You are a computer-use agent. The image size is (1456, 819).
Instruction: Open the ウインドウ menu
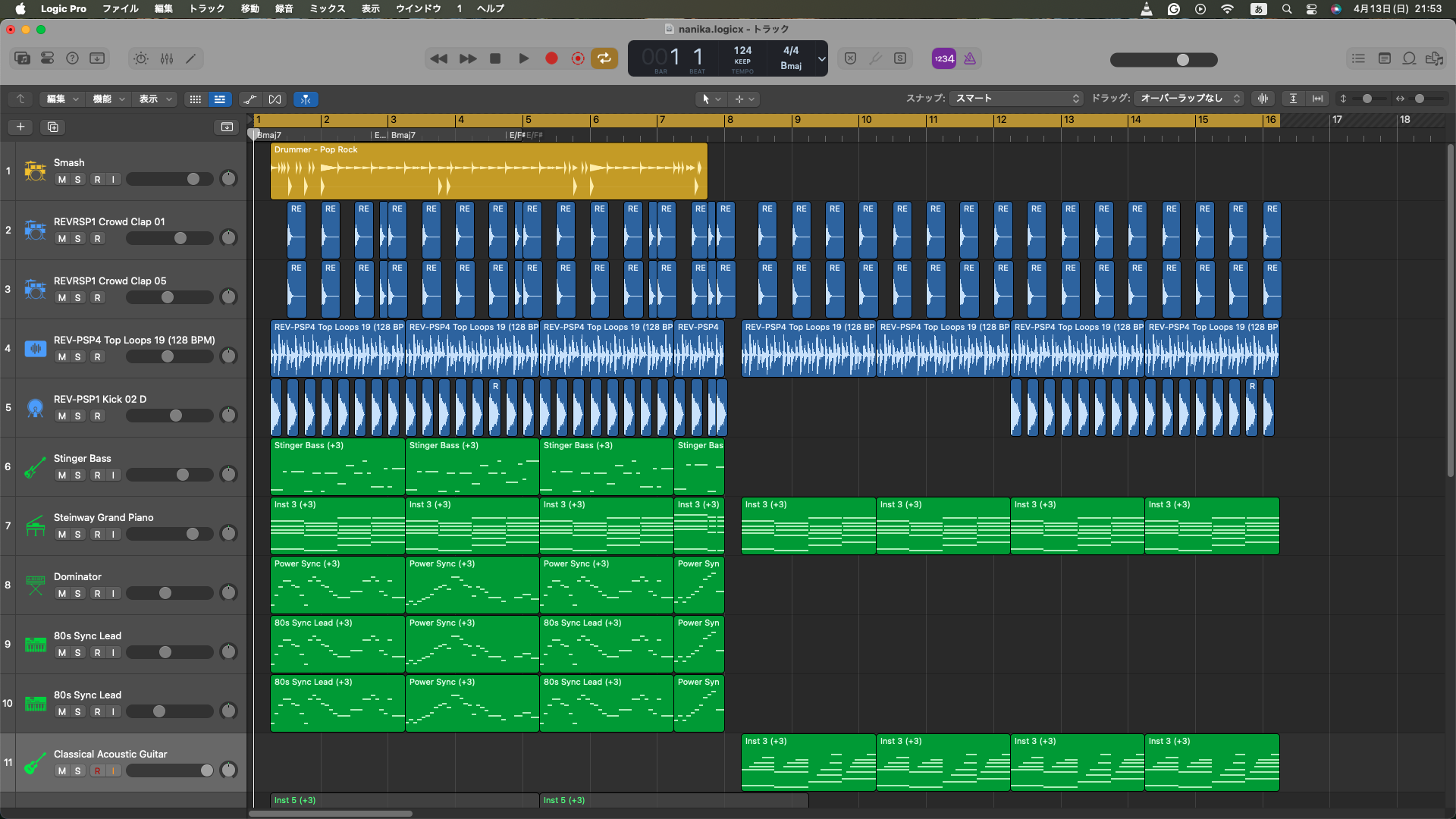coord(418,8)
